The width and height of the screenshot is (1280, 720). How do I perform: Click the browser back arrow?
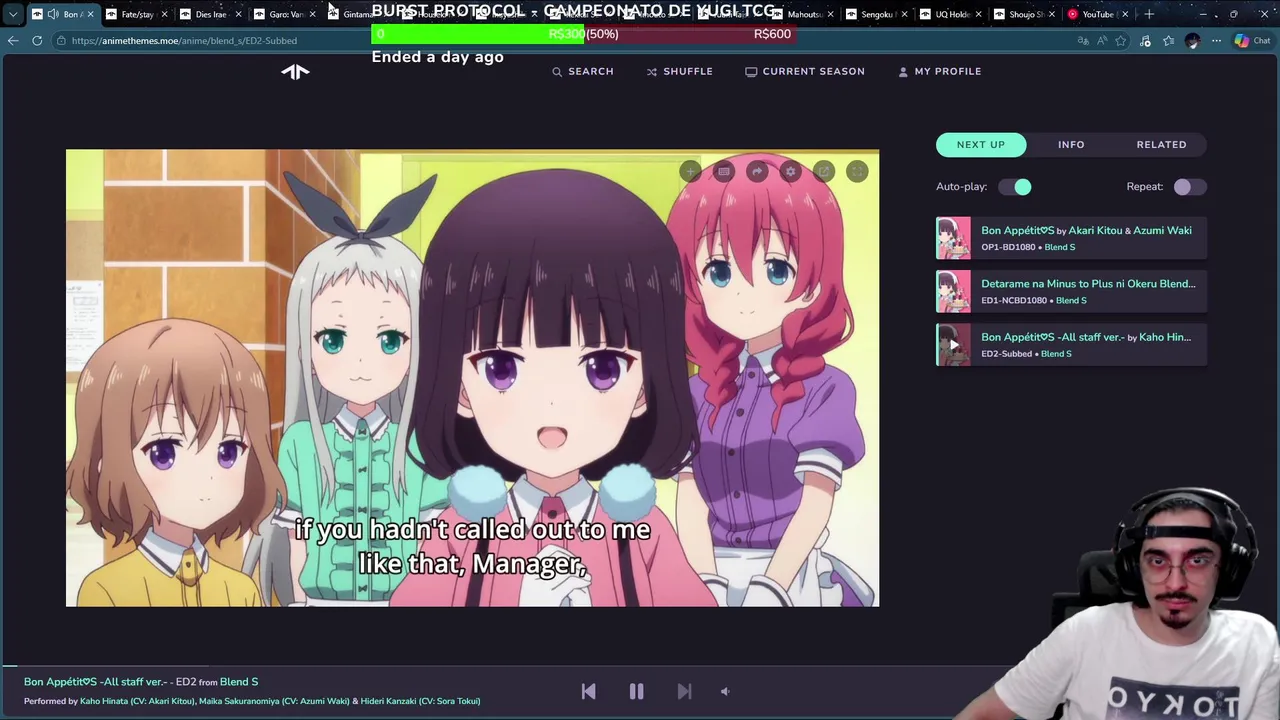(13, 41)
